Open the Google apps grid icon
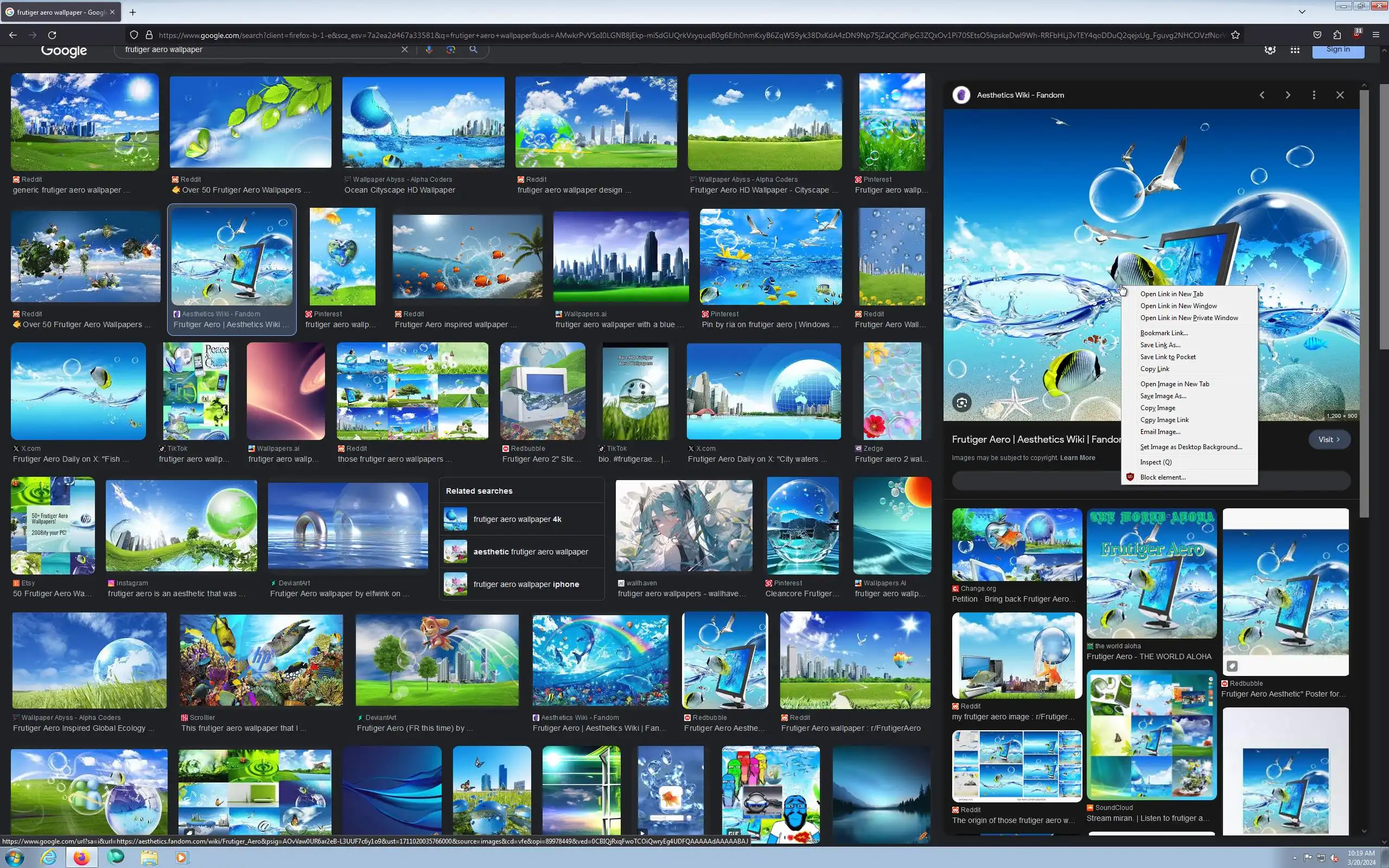 coord(1295,50)
